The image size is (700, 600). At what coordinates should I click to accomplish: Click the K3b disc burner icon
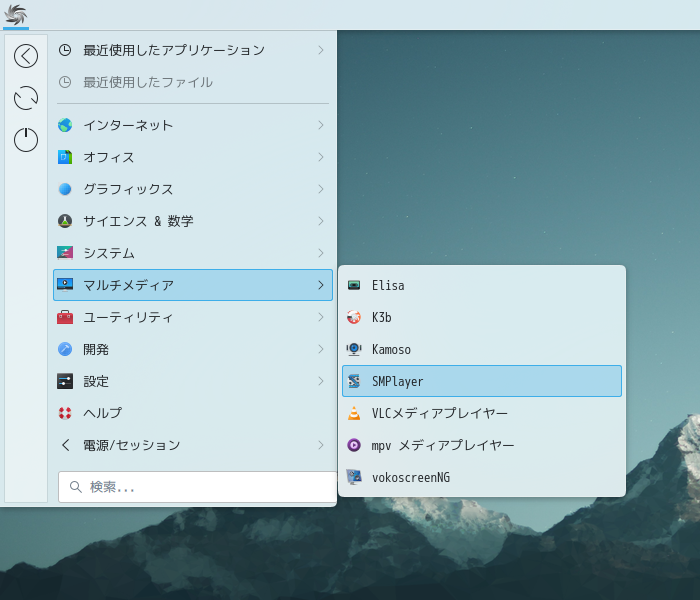point(354,317)
